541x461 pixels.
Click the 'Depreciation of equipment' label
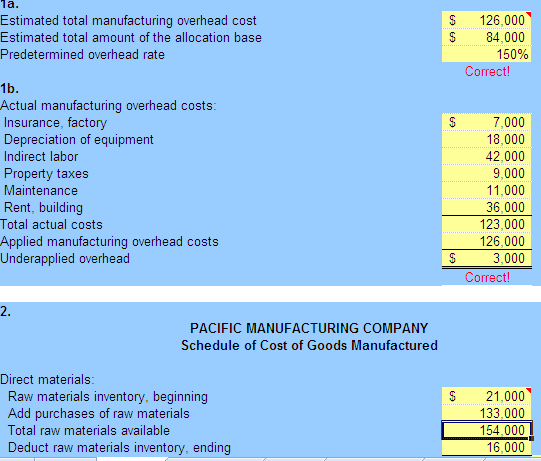click(79, 139)
